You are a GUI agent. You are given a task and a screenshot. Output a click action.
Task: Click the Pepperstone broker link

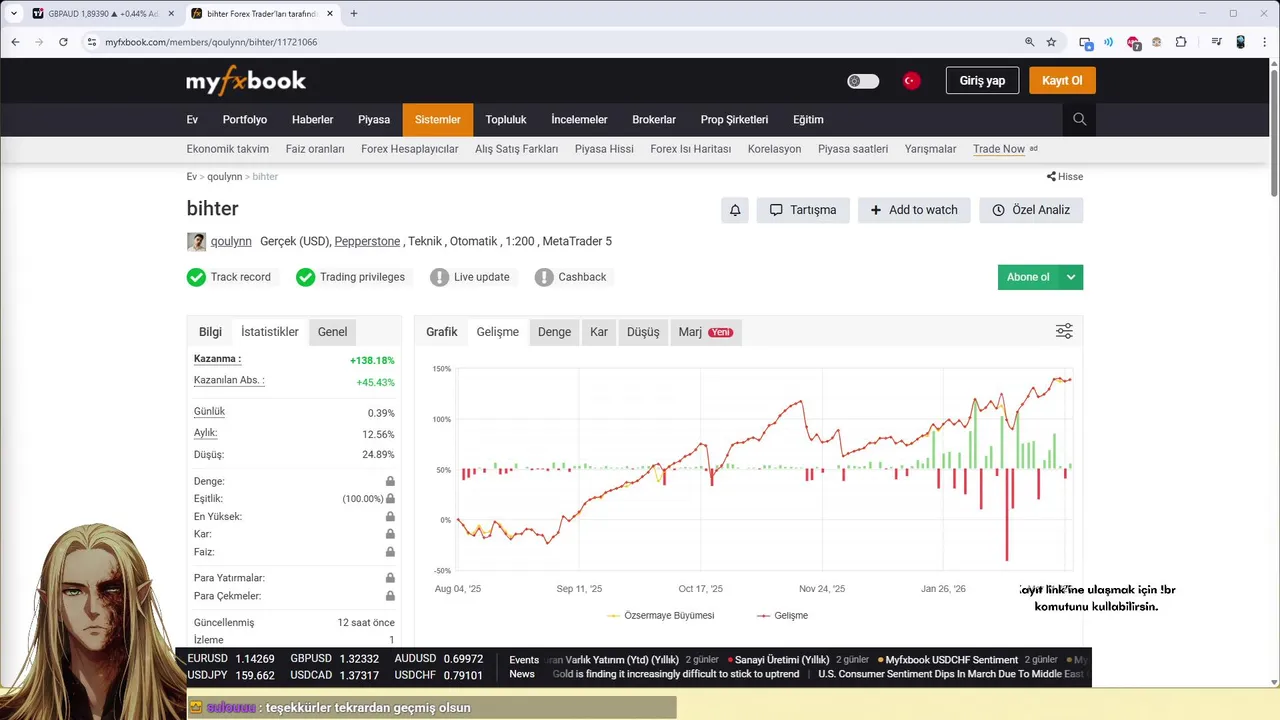[367, 241]
